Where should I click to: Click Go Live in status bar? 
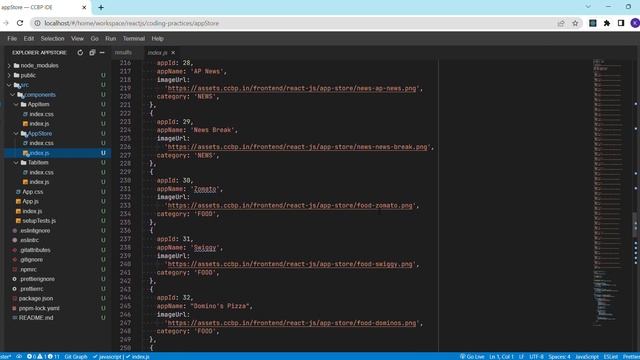tap(472, 357)
